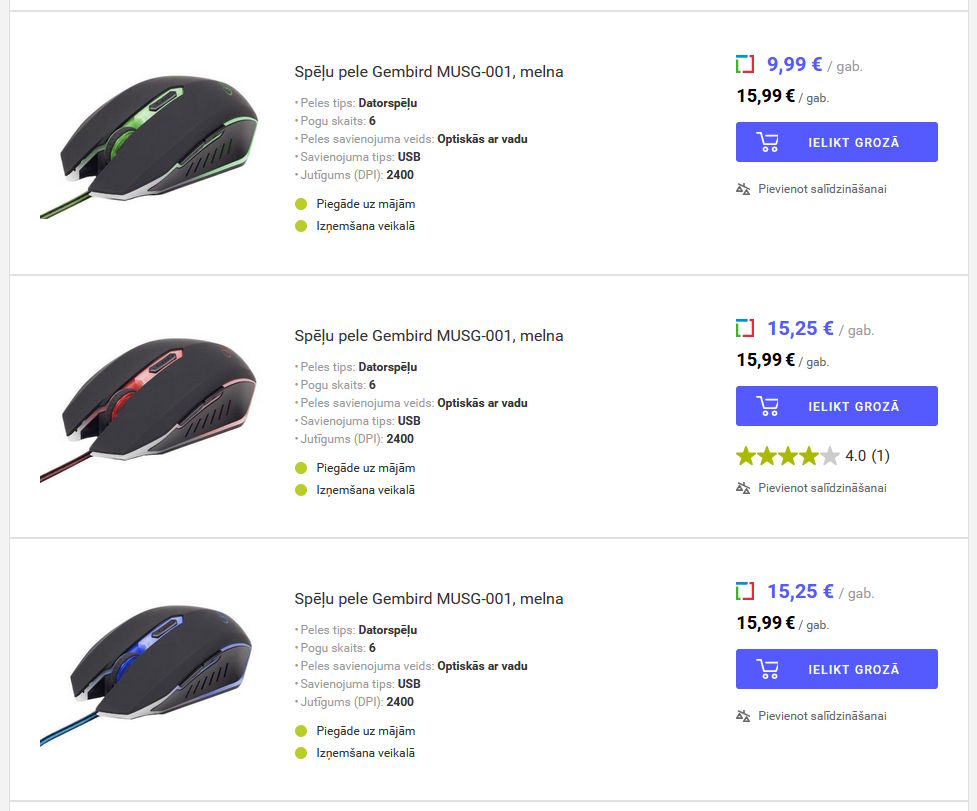
Task: Add the 9,99 € mouse to cart
Action: click(836, 142)
